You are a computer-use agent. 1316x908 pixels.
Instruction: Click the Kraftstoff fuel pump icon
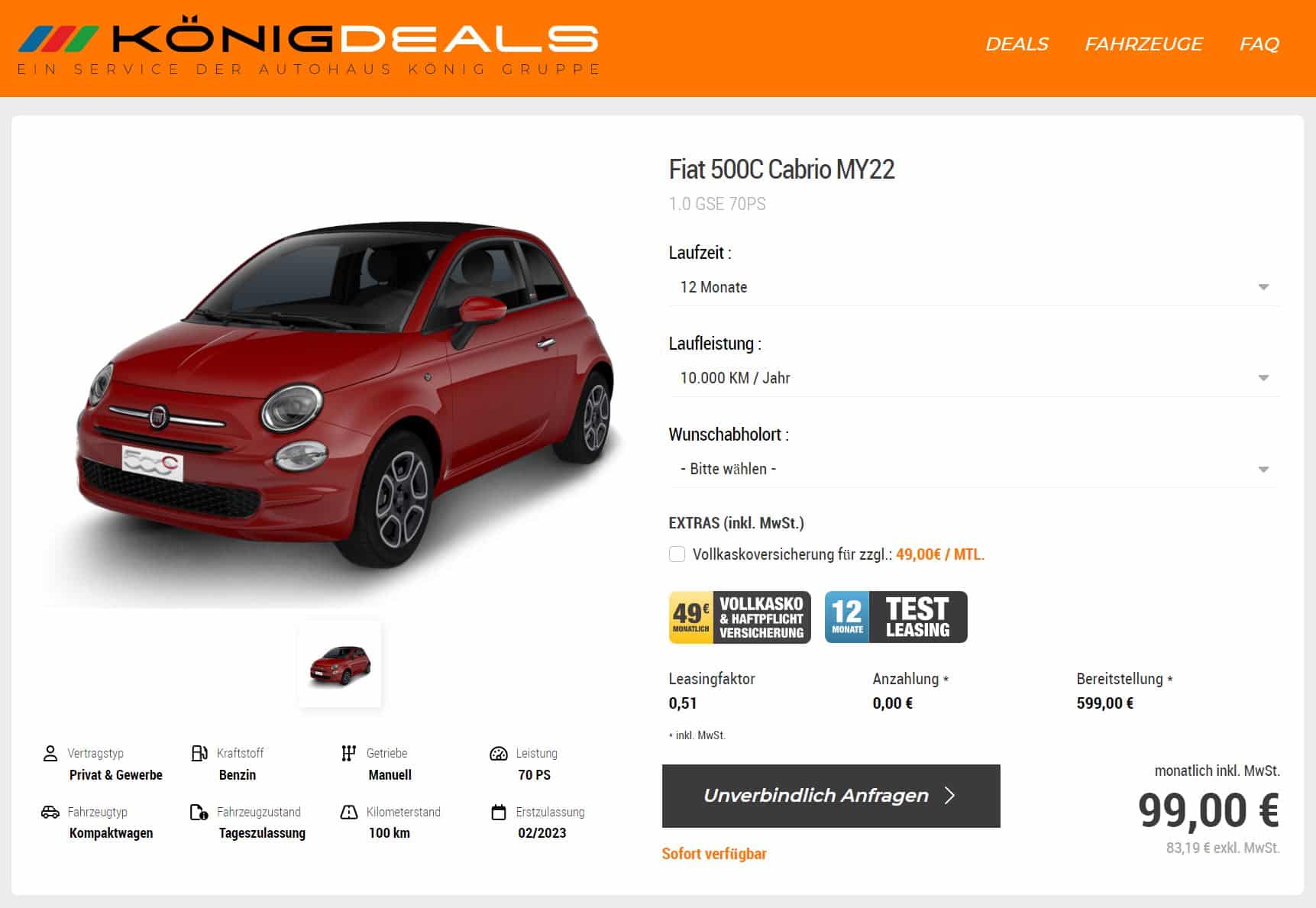click(x=199, y=754)
